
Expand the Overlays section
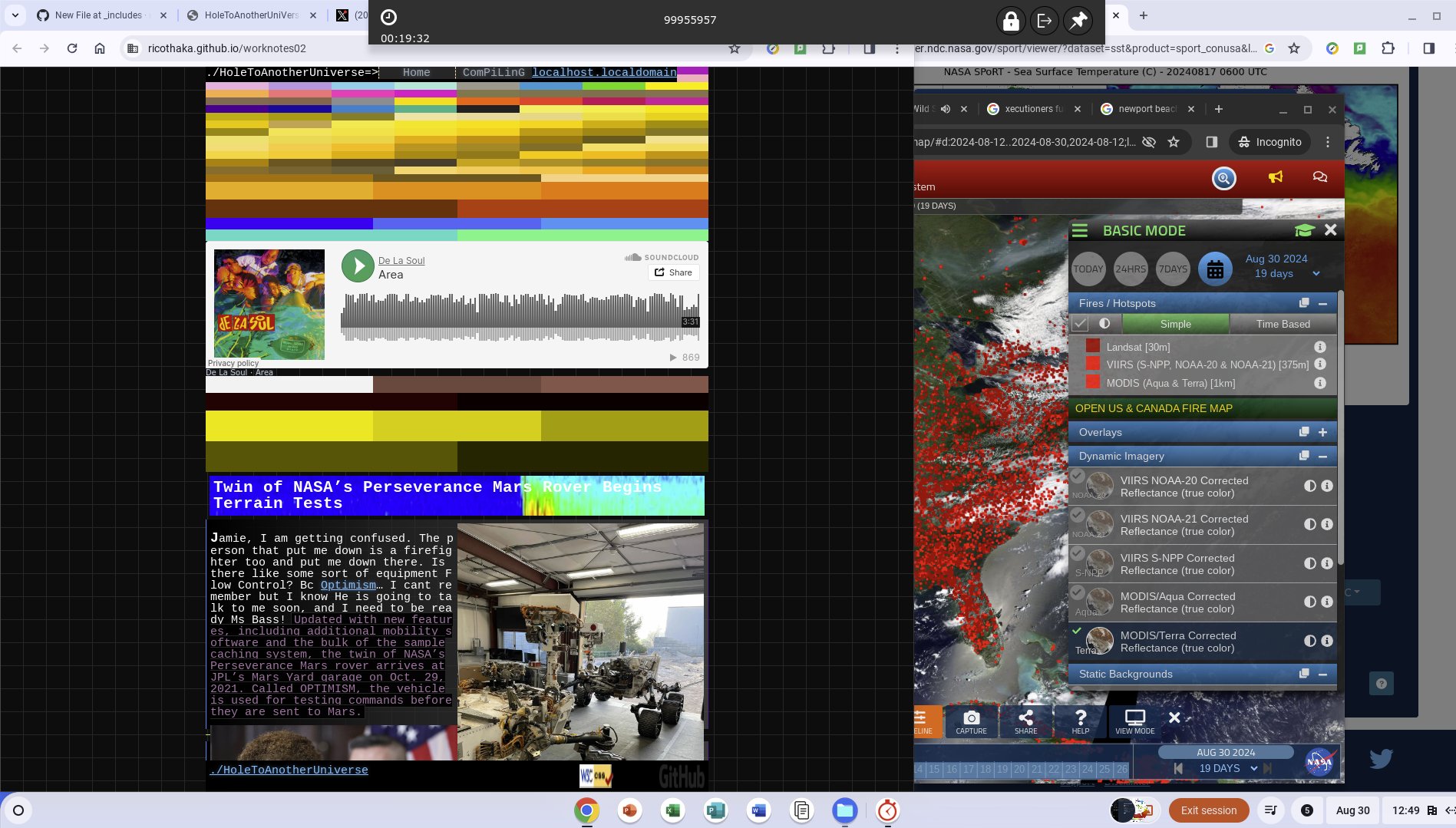click(x=1322, y=432)
